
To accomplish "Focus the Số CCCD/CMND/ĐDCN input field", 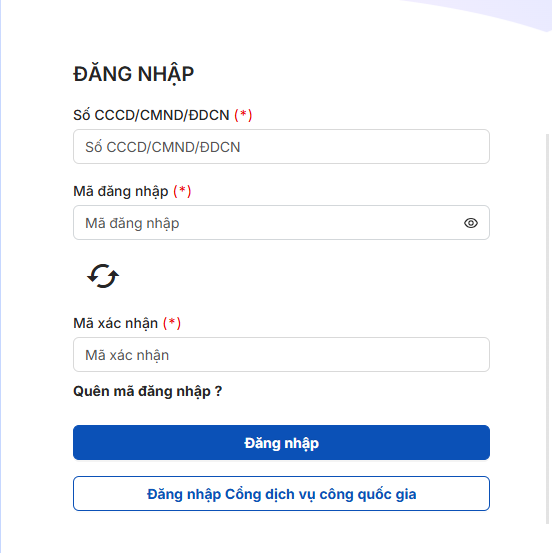I will [x=281, y=146].
